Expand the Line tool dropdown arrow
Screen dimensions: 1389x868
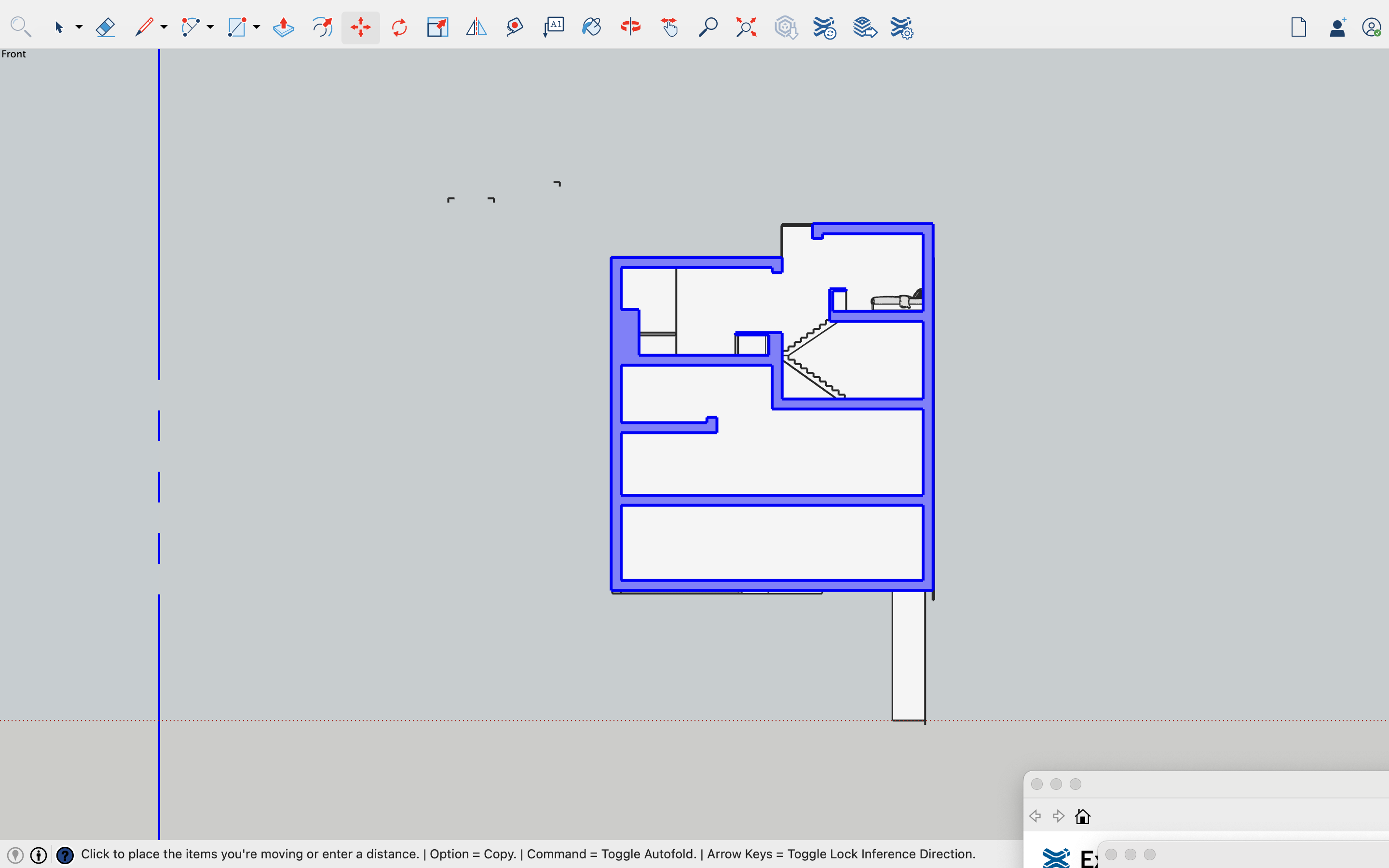164,27
